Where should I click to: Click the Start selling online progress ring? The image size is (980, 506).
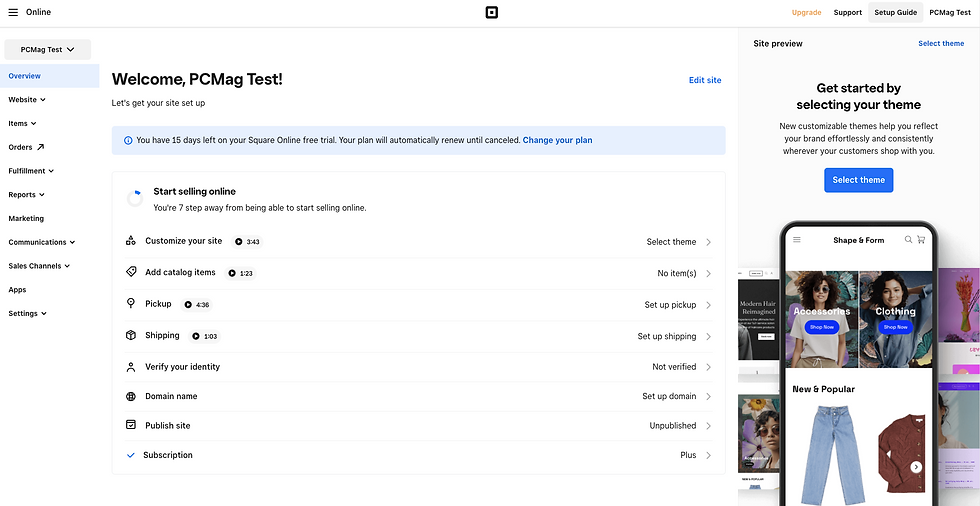tap(134, 199)
